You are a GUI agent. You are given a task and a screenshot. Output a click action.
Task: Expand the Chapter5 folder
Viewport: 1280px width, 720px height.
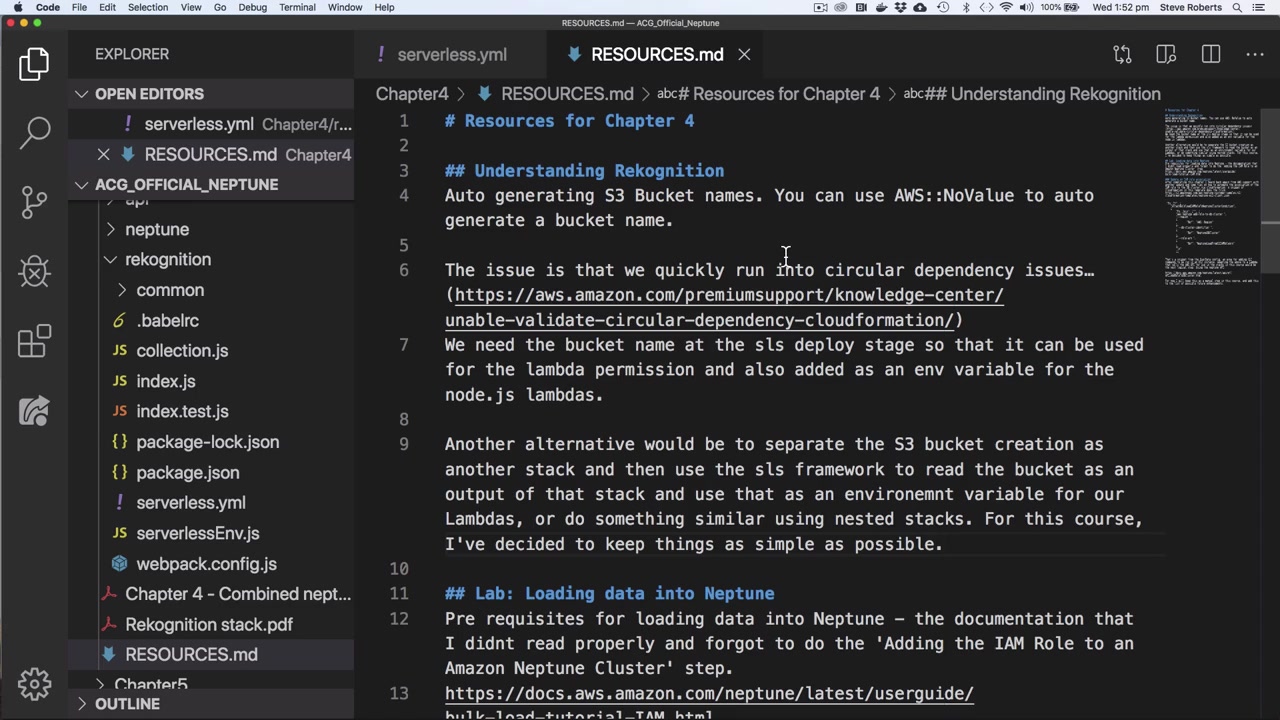point(151,685)
